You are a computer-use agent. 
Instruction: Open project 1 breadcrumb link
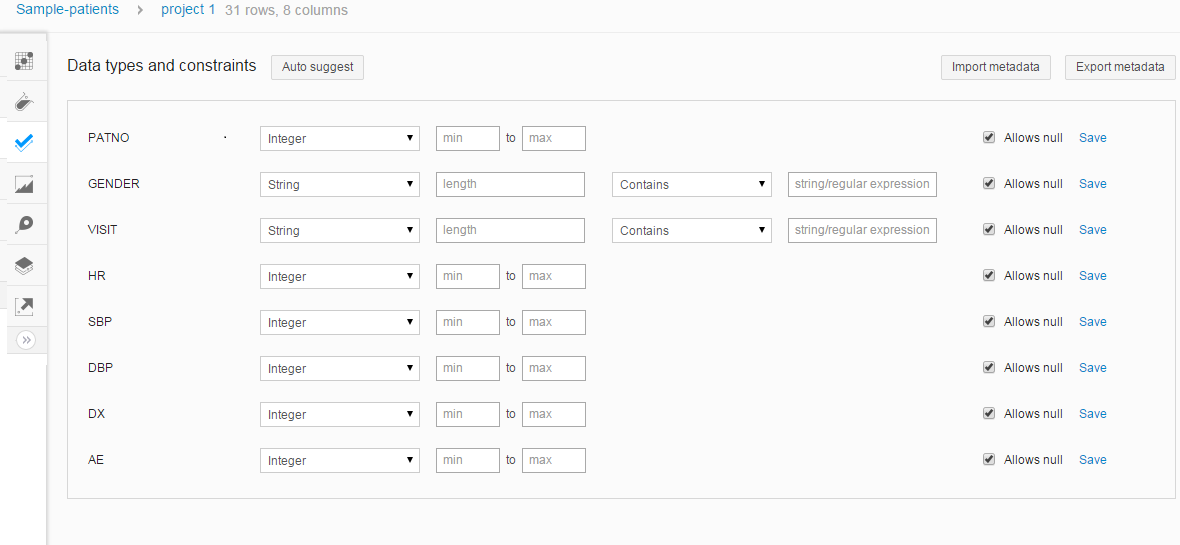coord(188,10)
